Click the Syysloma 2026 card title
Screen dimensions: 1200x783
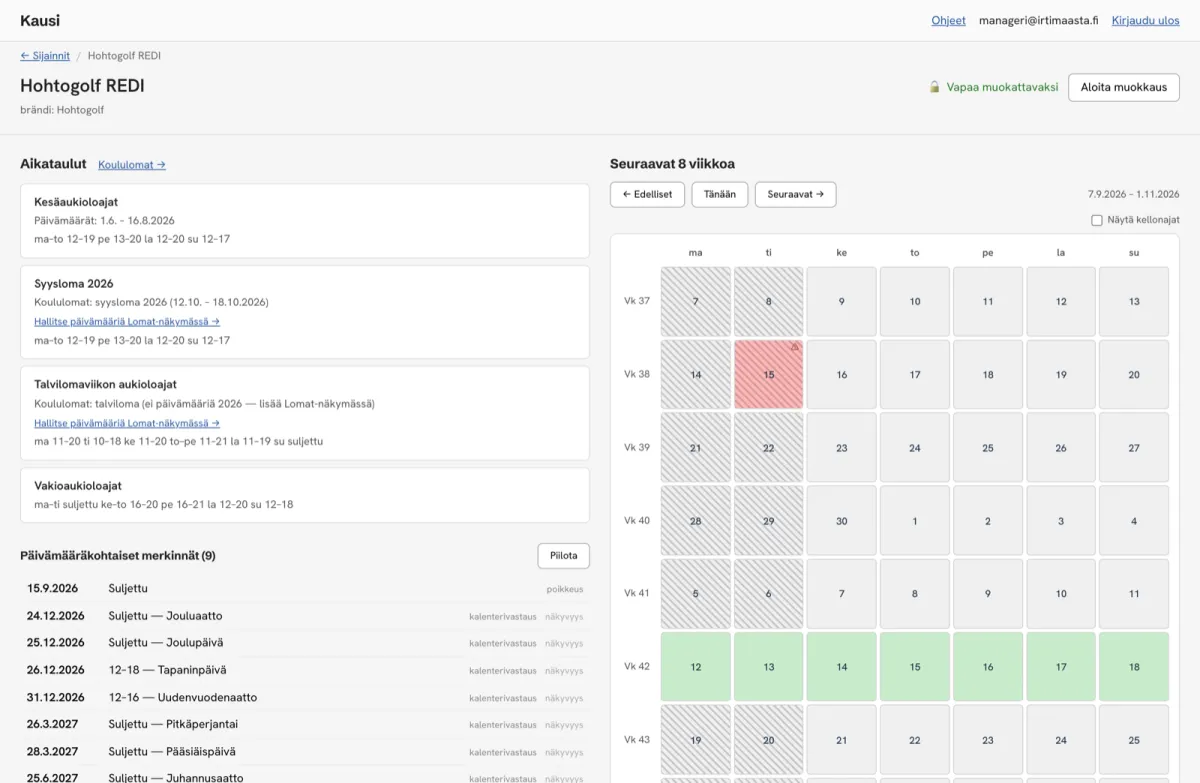[74, 284]
